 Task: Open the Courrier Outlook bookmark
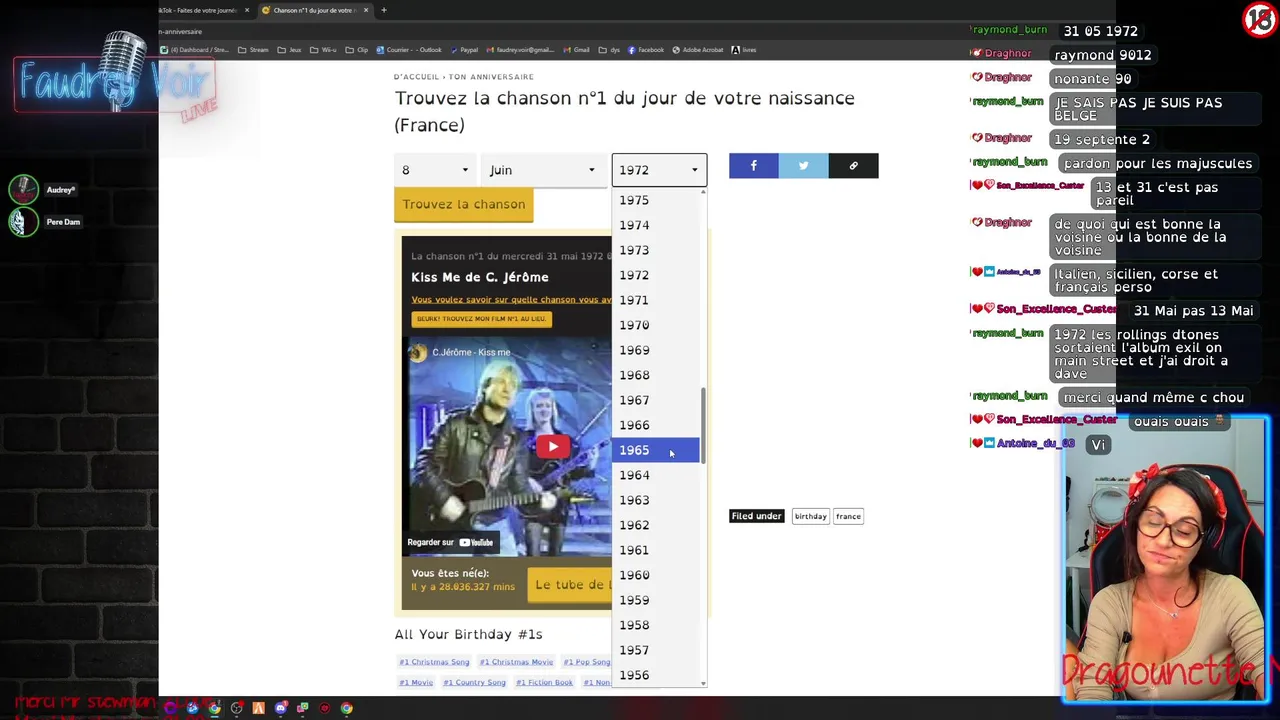click(408, 50)
